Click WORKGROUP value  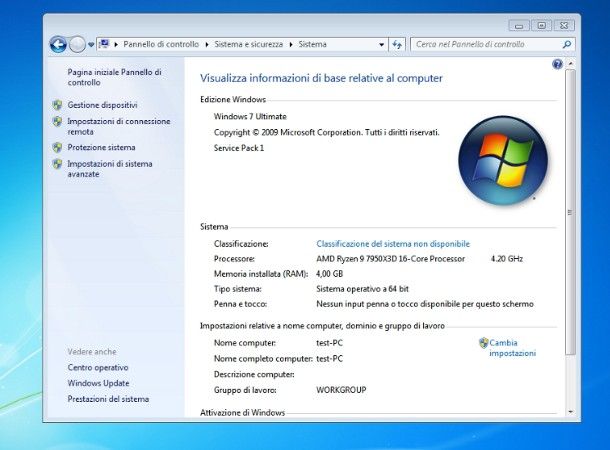coord(341,390)
